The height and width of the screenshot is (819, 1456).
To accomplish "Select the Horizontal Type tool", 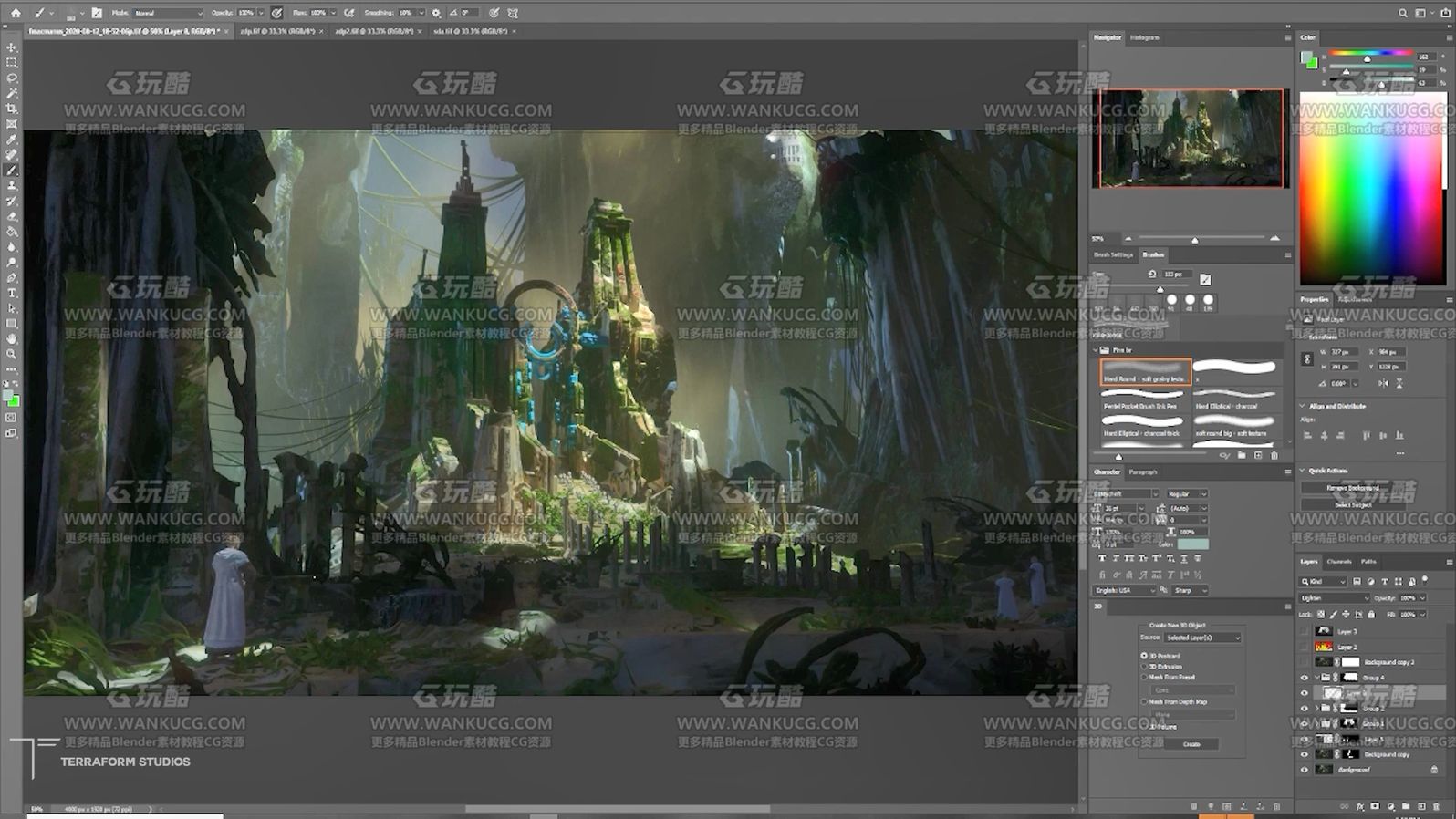I will click(12, 293).
